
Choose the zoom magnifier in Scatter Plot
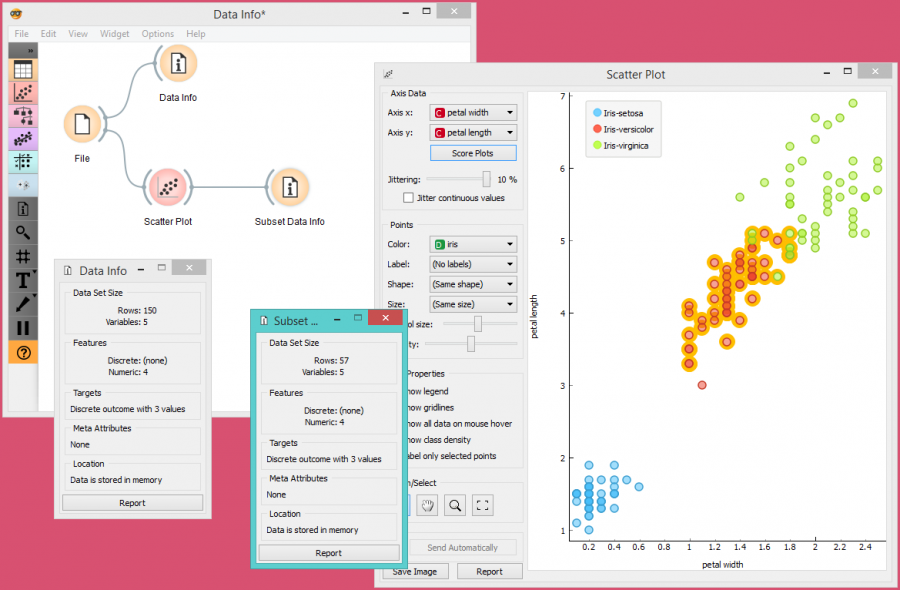coord(454,505)
